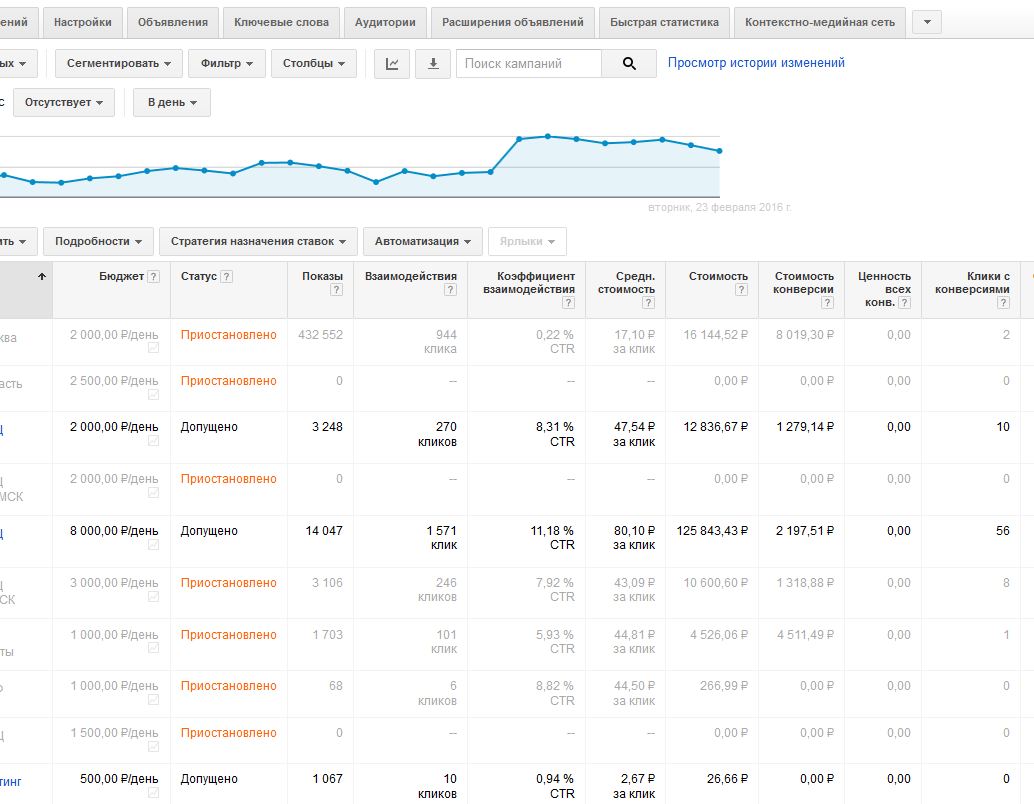Screen dimensions: 1034x804
Task: Click average cost 80,10 ₽ за клик
Action: tap(634, 538)
